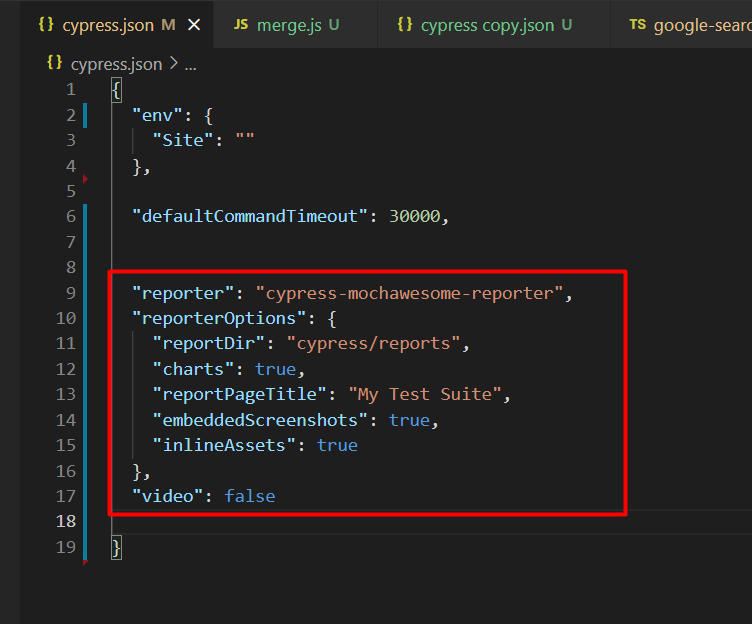
Task: Click the "inlineAssets" key
Action: (224, 445)
